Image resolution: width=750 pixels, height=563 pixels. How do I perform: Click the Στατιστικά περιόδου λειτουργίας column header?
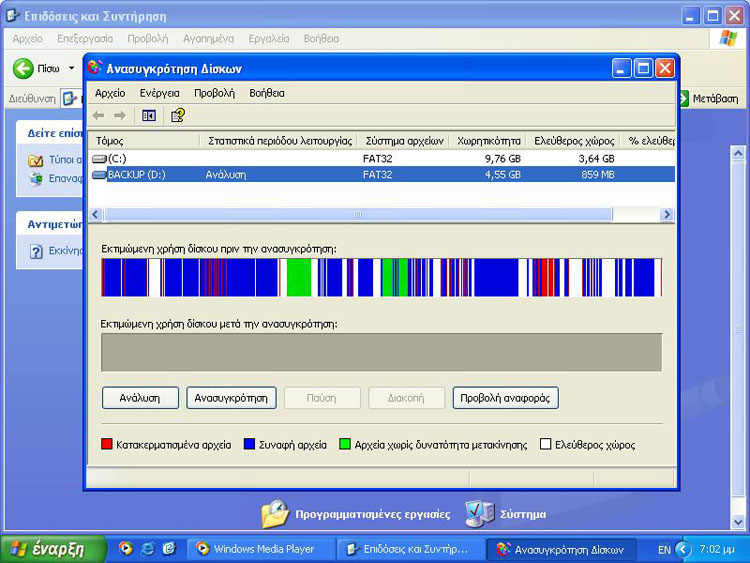click(279, 141)
